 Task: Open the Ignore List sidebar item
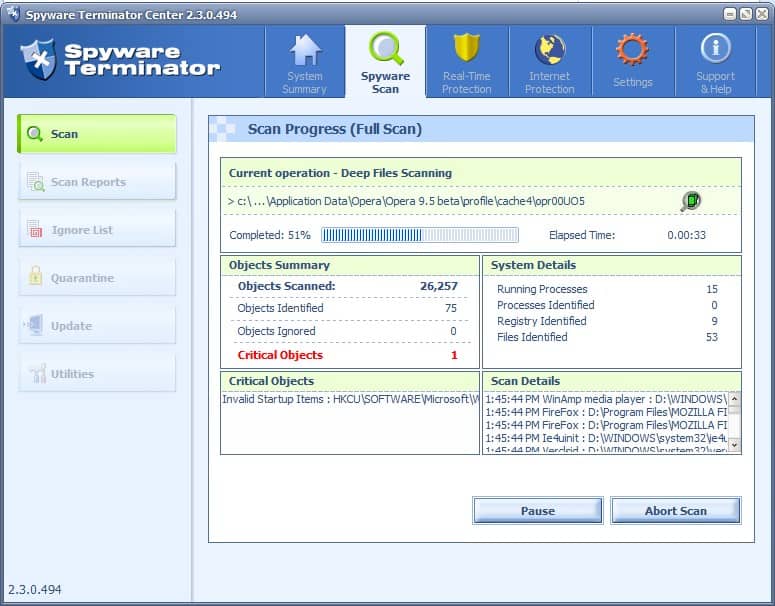coord(96,230)
